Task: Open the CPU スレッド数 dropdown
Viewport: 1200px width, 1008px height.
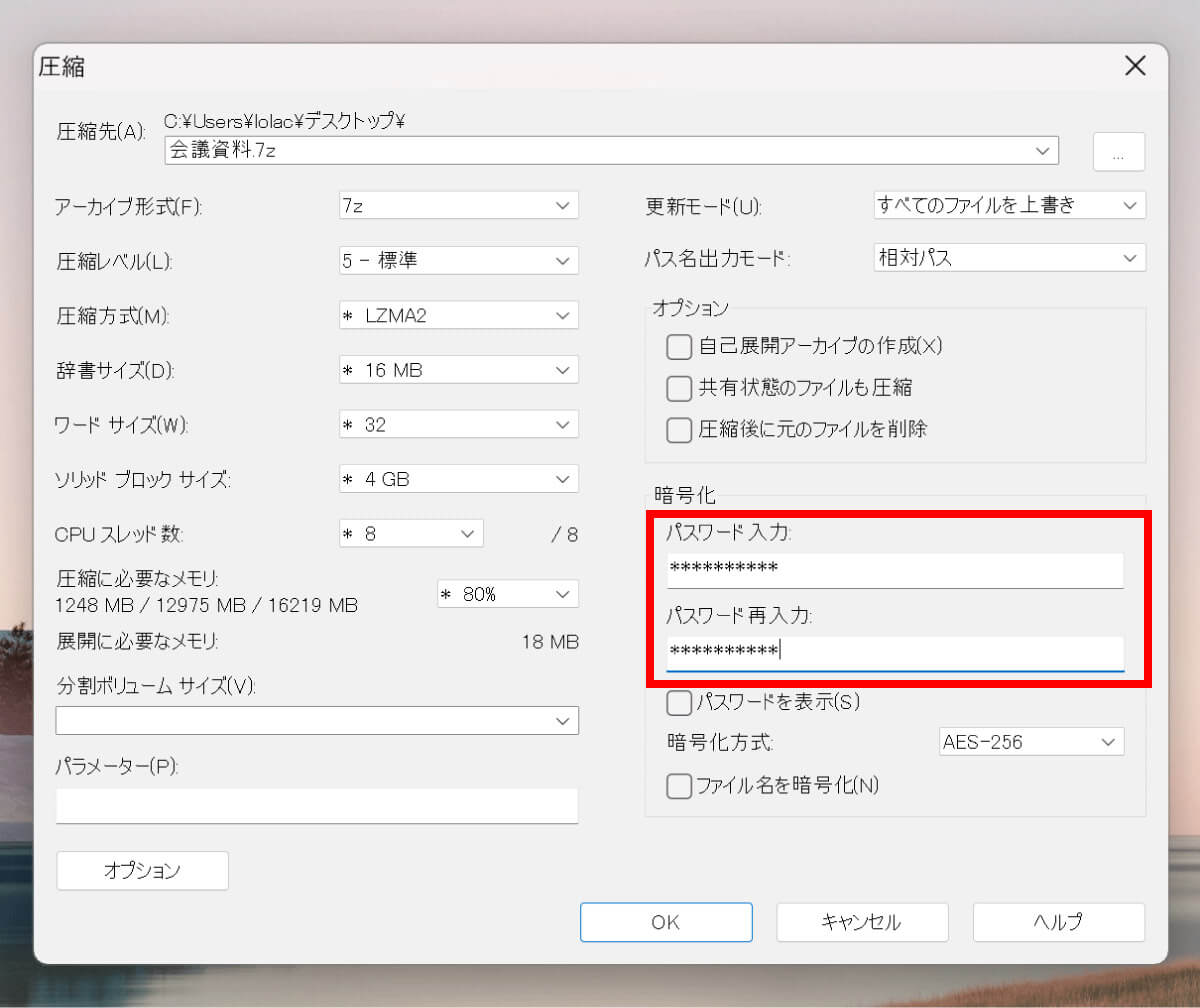Action: 411,533
